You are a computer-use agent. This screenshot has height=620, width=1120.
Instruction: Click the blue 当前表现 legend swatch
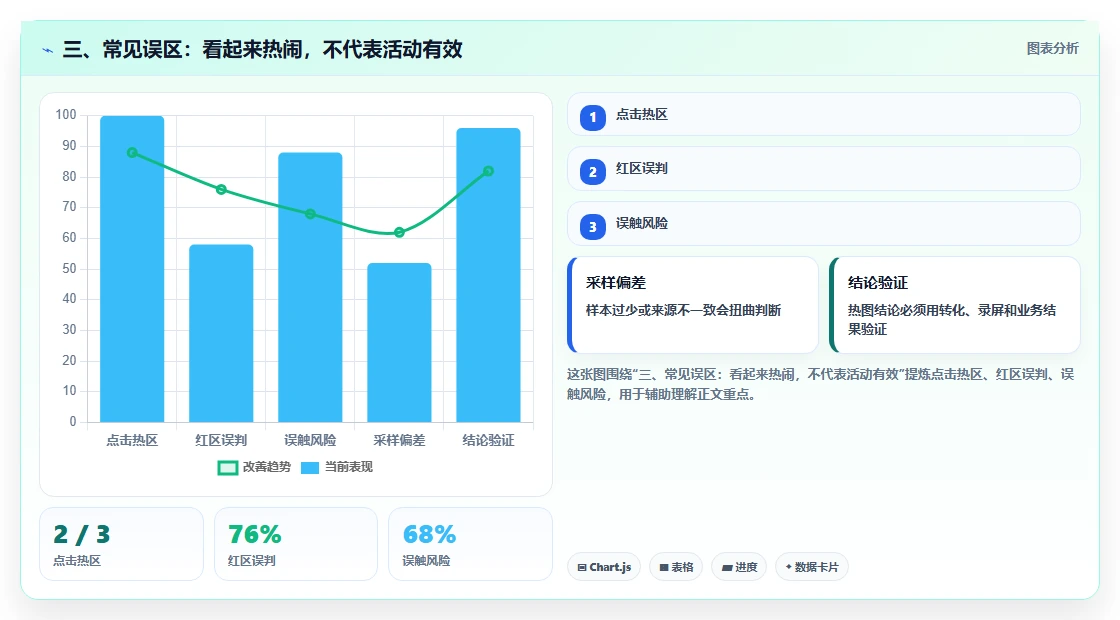pos(310,468)
